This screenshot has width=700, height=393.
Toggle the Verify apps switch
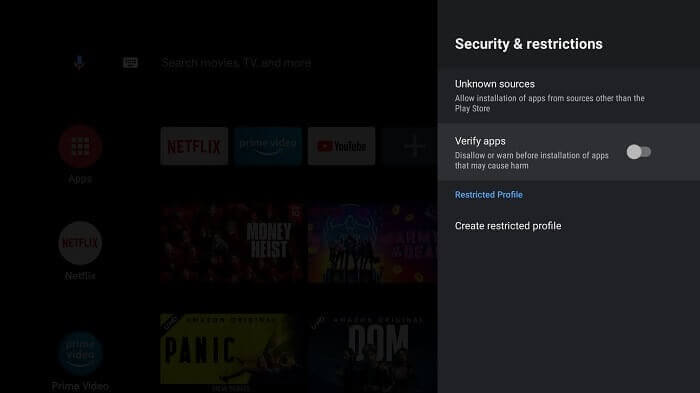(639, 152)
